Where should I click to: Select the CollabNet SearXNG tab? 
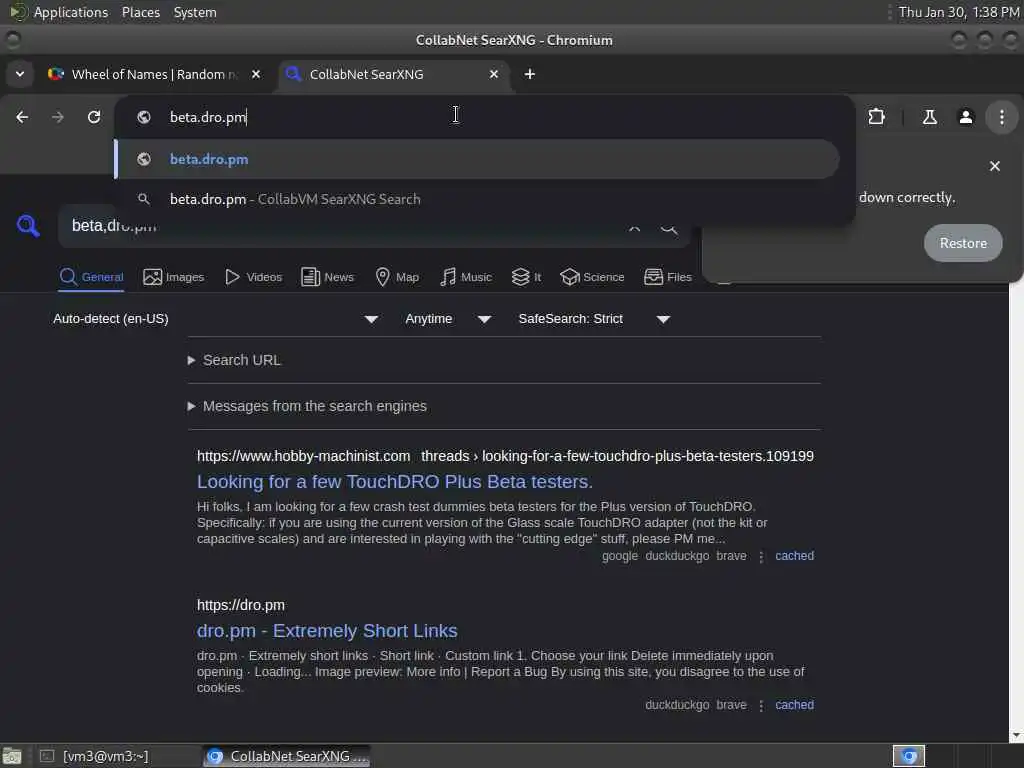click(x=394, y=74)
